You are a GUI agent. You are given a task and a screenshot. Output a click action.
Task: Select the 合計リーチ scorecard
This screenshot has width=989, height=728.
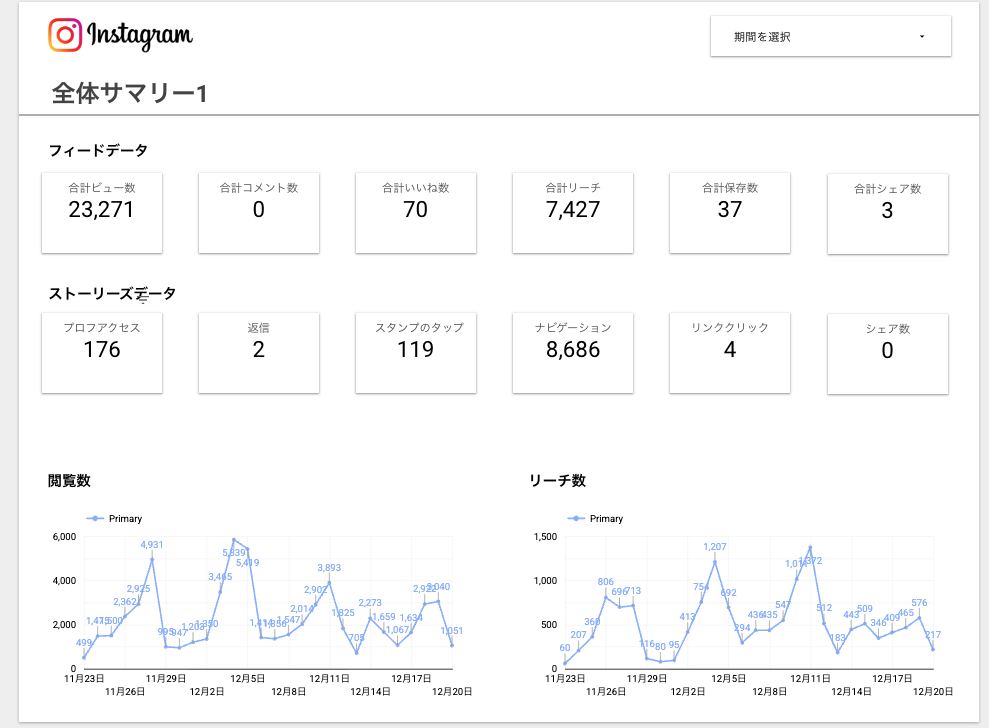tap(573, 212)
